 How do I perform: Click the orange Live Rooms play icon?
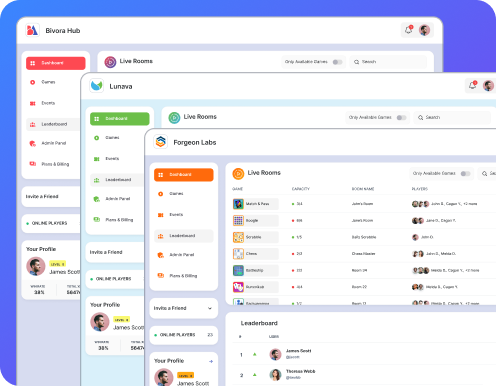coord(238,173)
